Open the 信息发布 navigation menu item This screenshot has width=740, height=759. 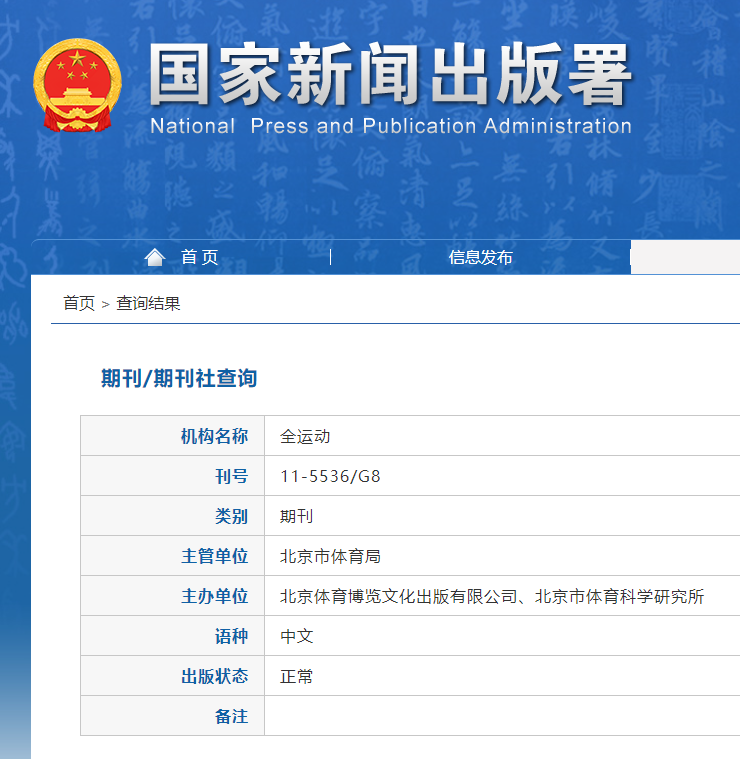(480, 257)
